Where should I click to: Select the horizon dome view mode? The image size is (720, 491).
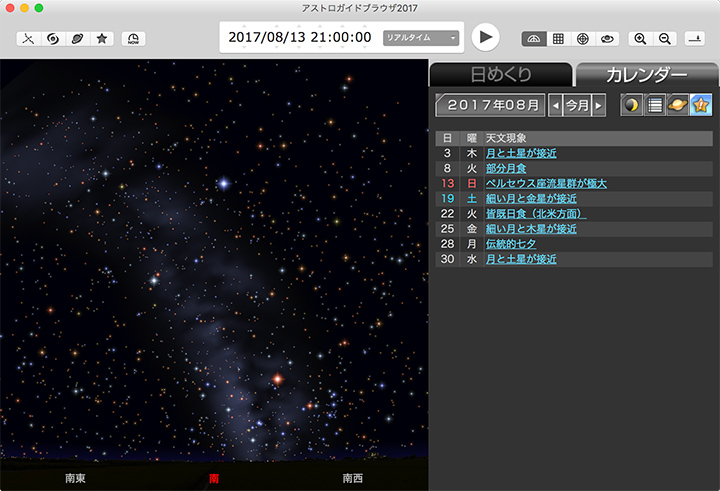coord(534,39)
